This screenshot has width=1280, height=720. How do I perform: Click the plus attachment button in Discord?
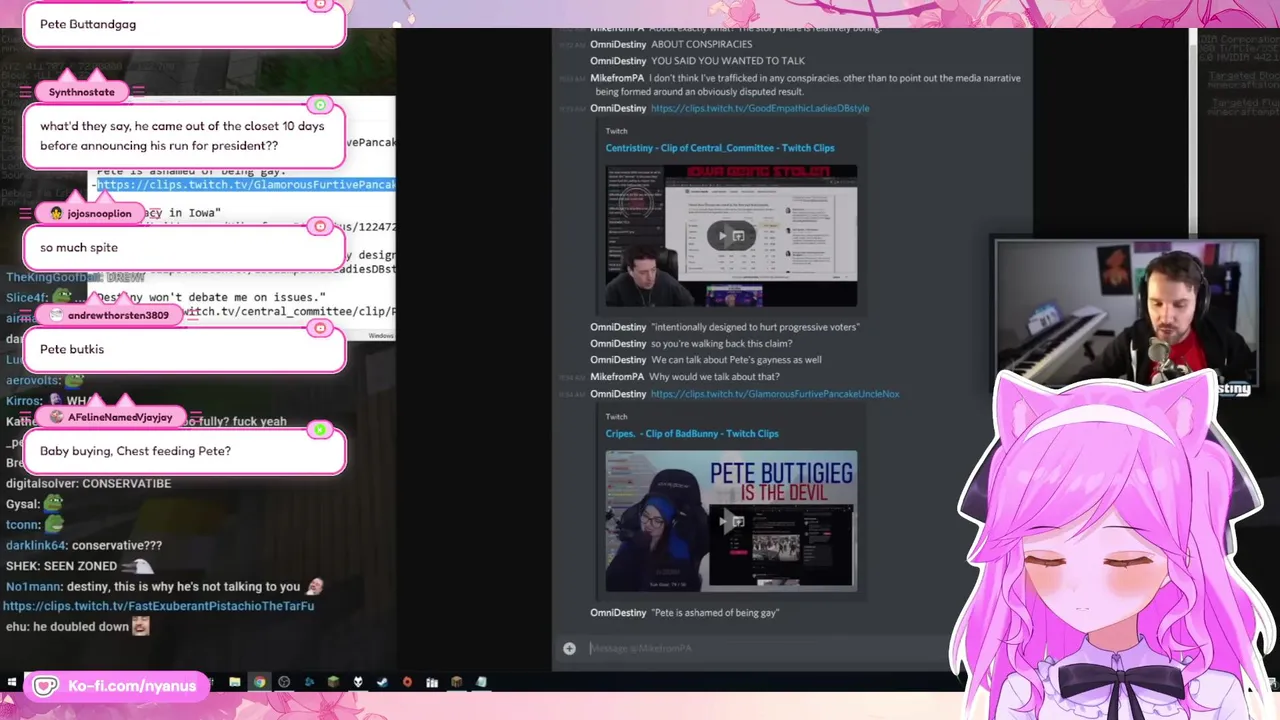tap(569, 648)
